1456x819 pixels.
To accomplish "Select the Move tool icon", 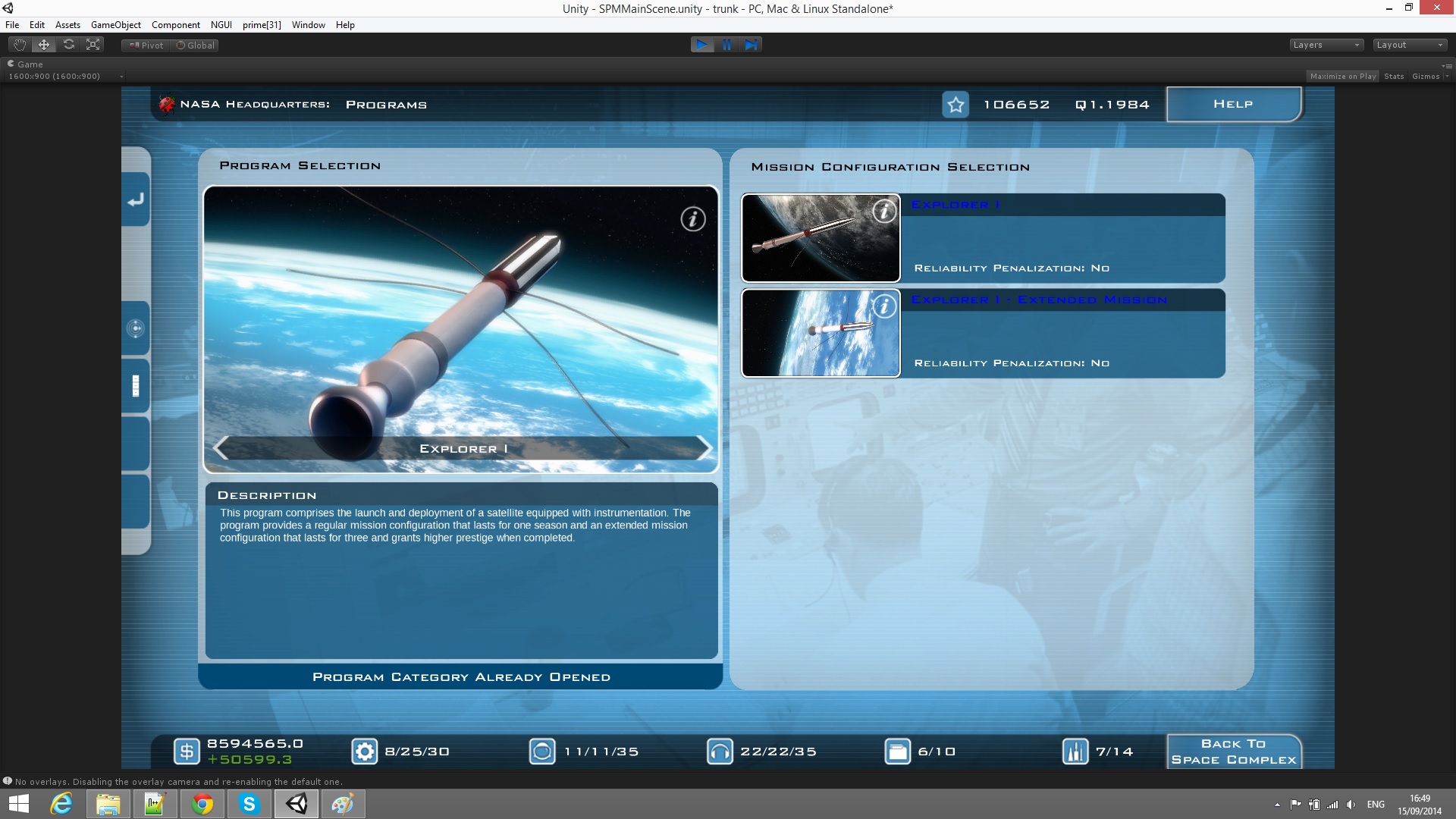I will (44, 45).
